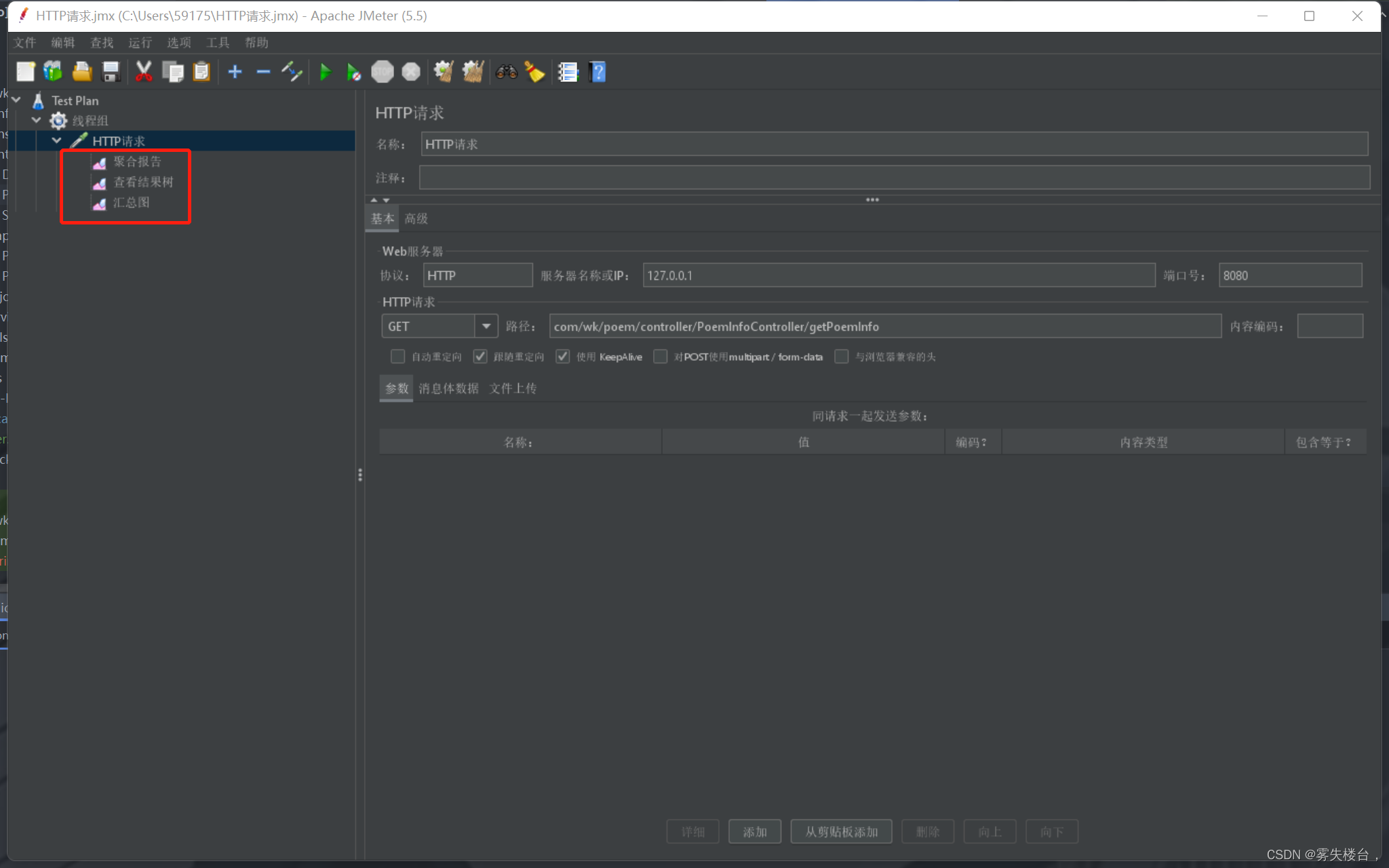The image size is (1389, 868).
Task: Switch to the 参数 tab
Action: 397,389
